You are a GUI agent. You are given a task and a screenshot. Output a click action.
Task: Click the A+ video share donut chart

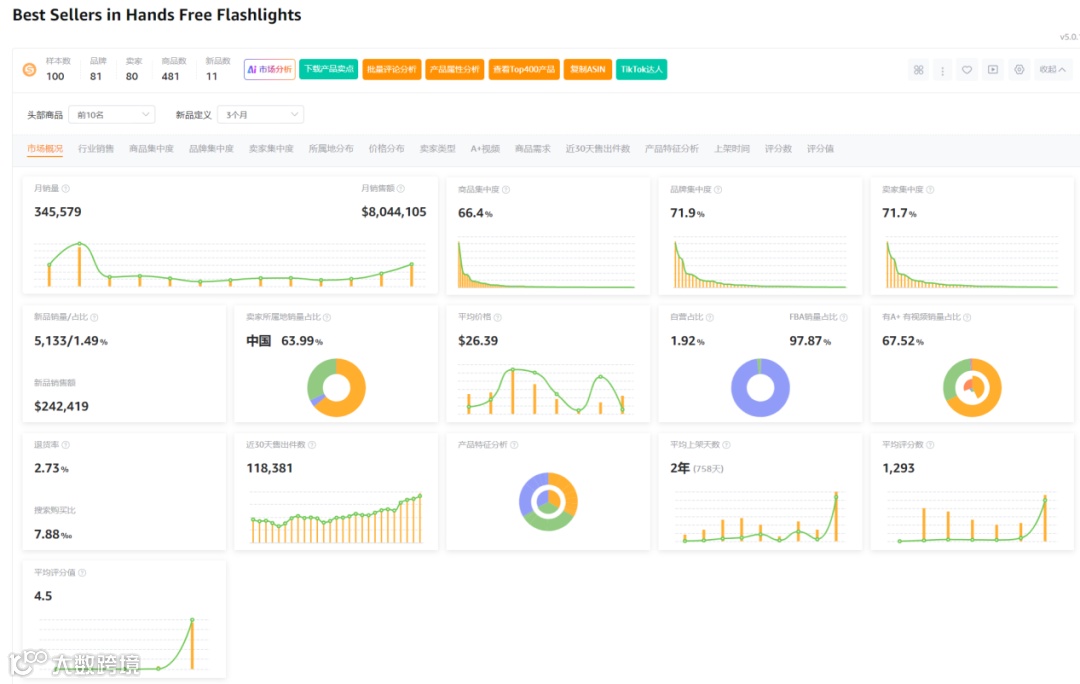point(972,388)
